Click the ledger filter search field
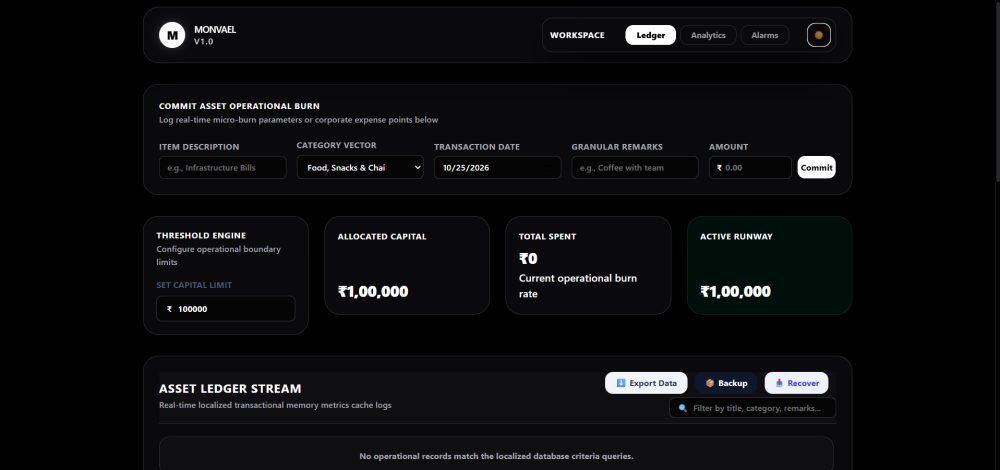Viewport: 1000px width, 470px height. click(753, 408)
